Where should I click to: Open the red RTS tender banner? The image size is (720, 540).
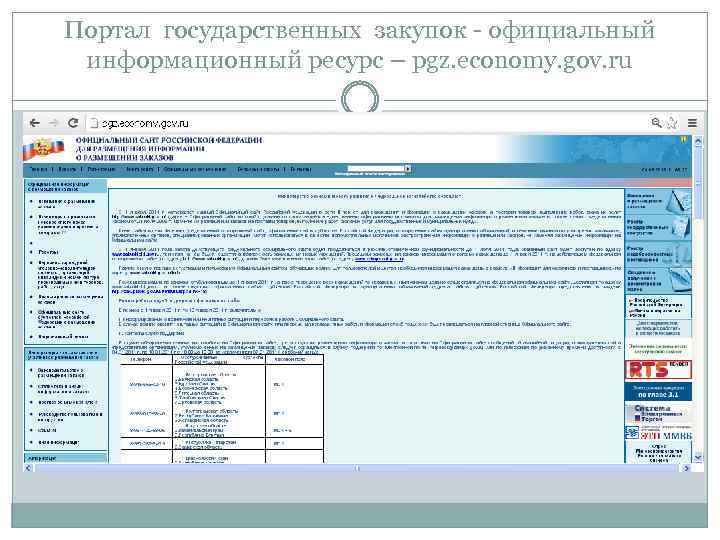click(658, 369)
